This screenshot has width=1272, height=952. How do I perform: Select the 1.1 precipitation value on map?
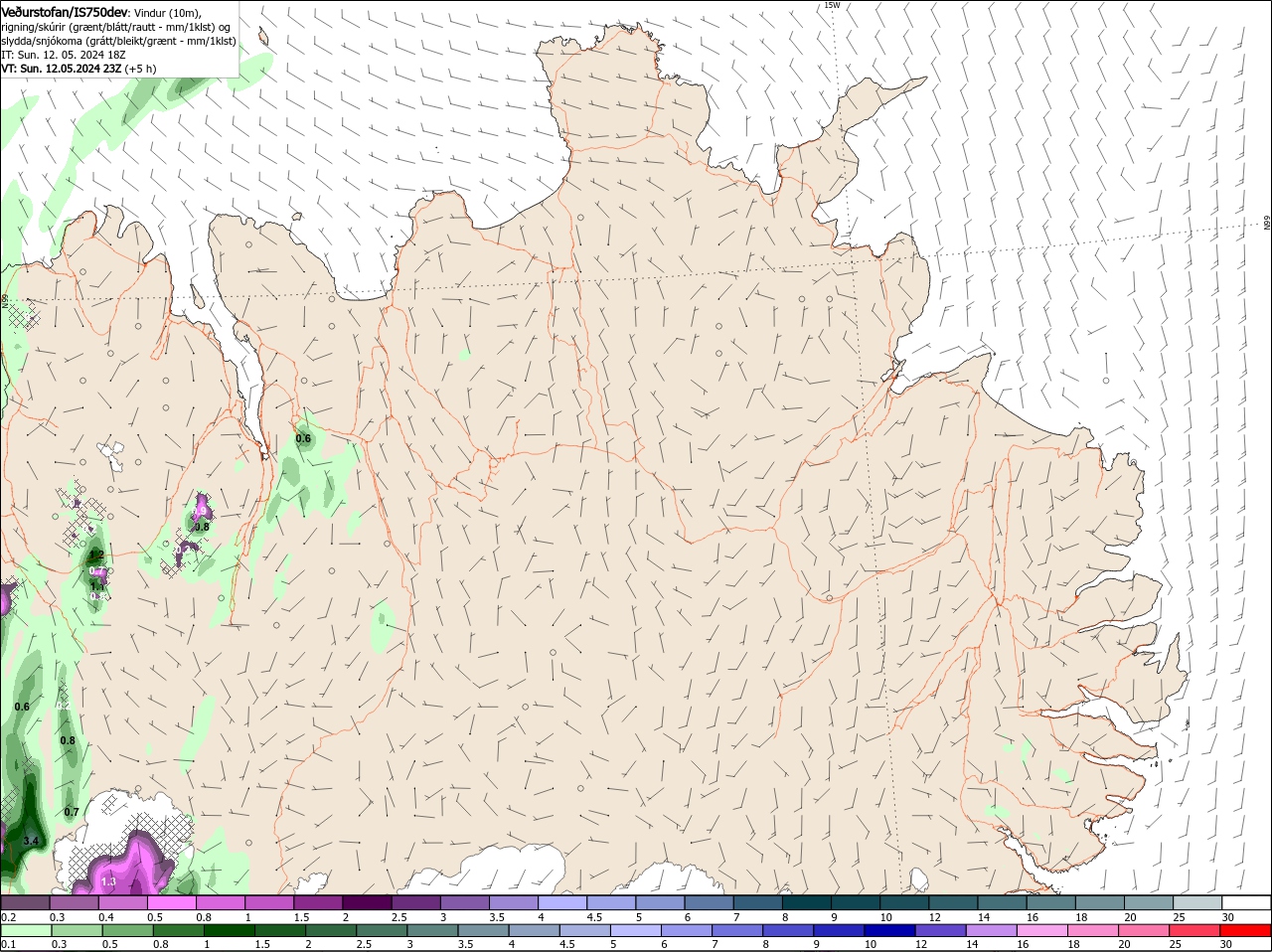pos(97,586)
